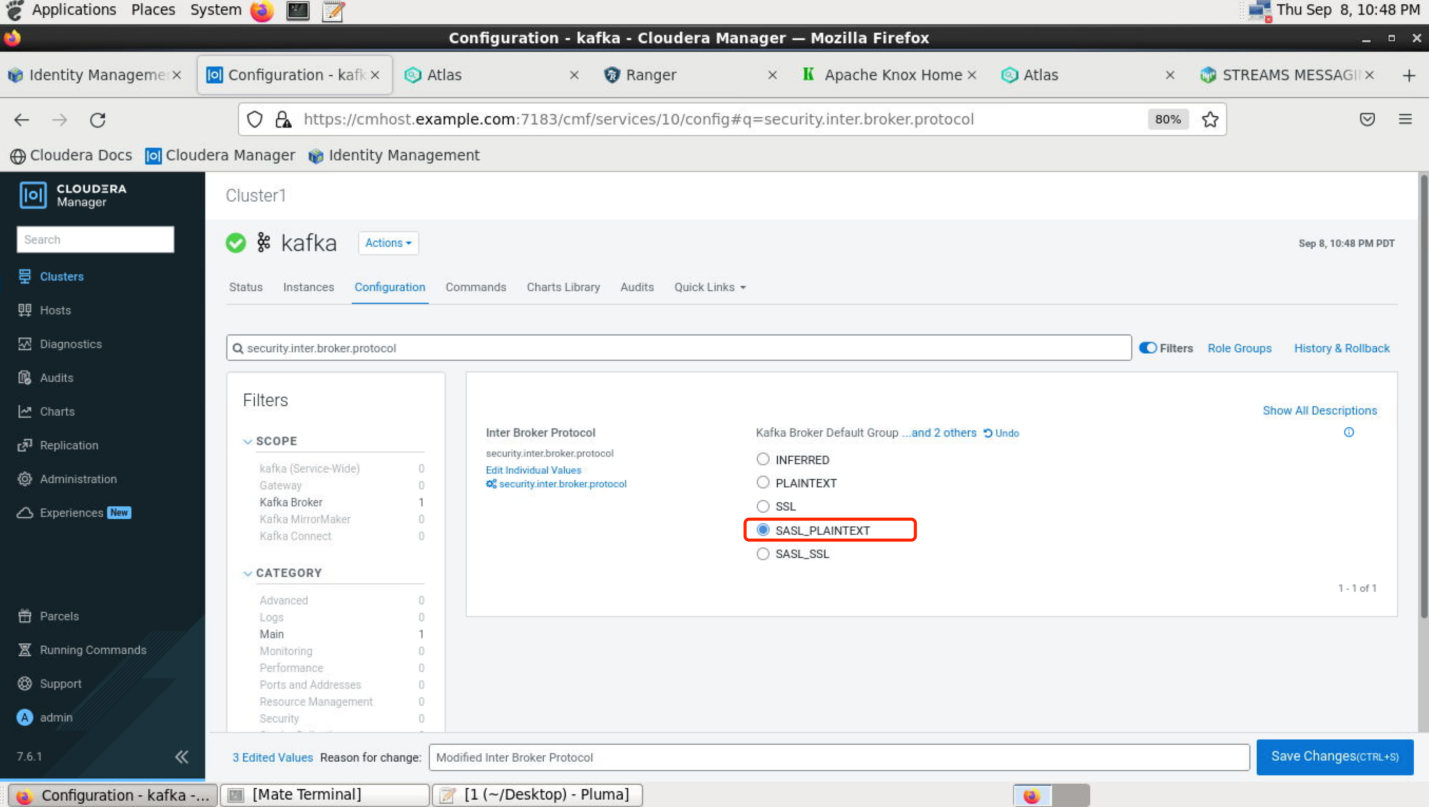Open History & Rollback
Image resolution: width=1429 pixels, height=807 pixels.
point(1342,349)
